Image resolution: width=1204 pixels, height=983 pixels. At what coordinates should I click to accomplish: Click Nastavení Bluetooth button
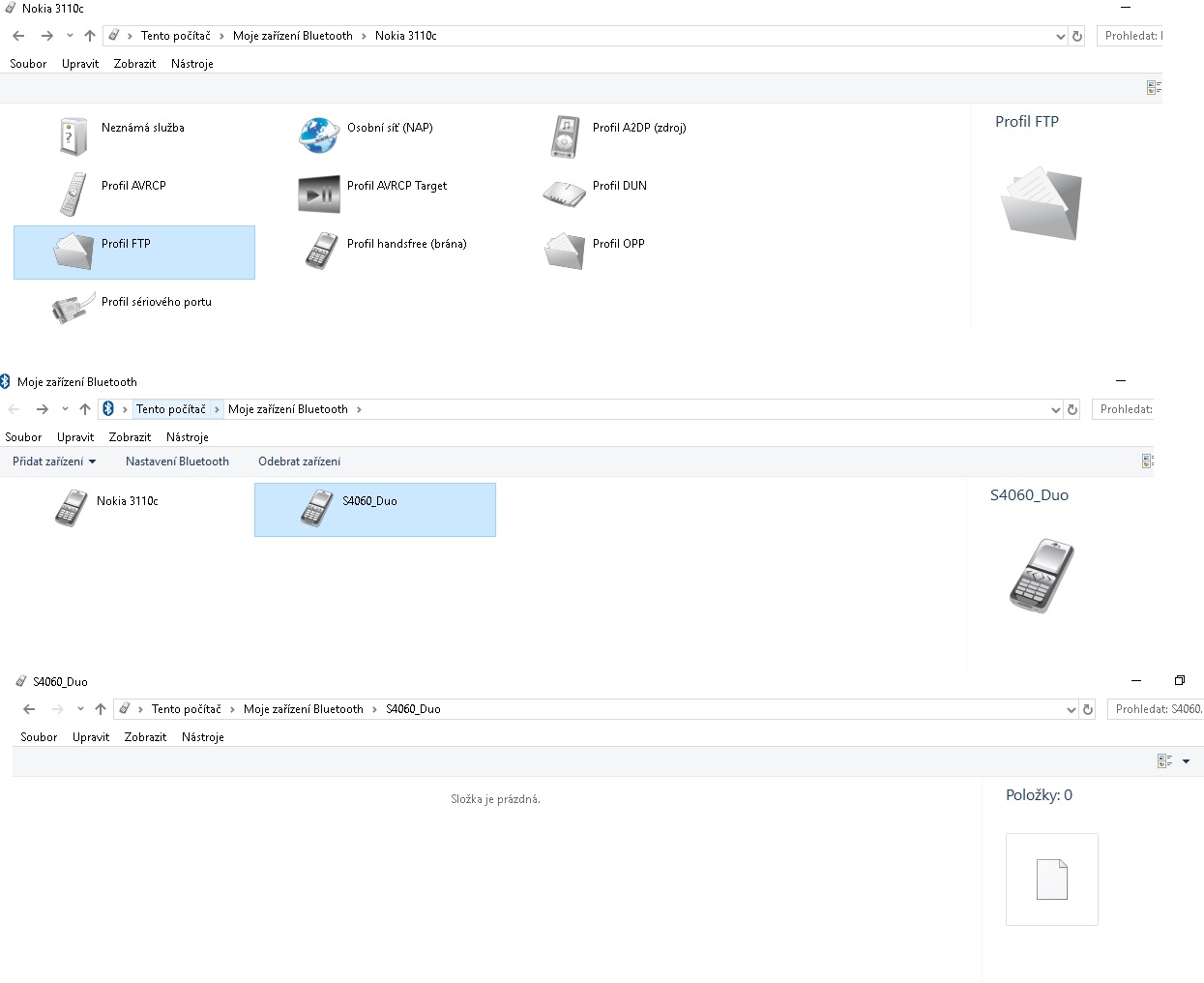pos(177,462)
